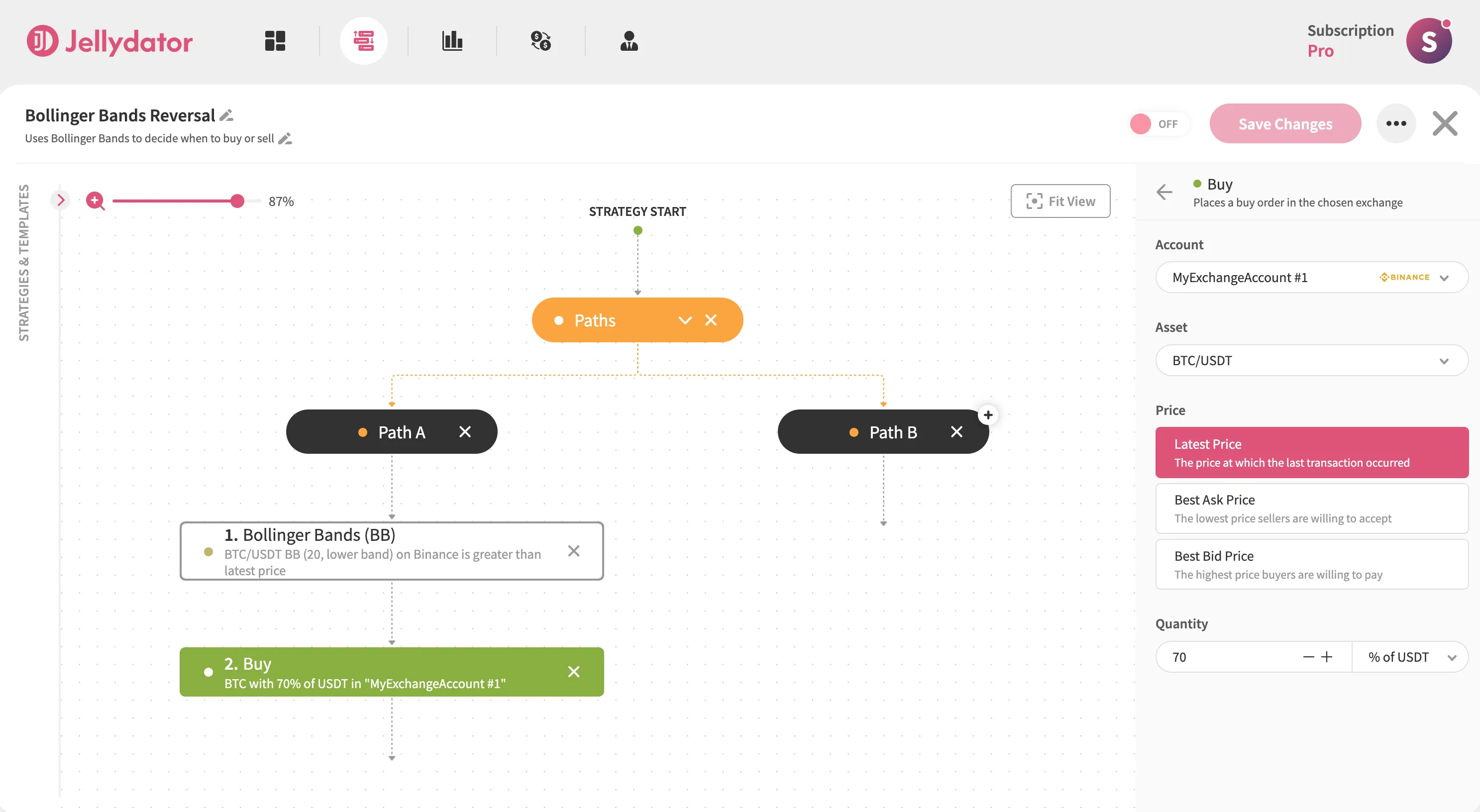This screenshot has height=812, width=1480.
Task: Collapse the Paths node chevron
Action: tap(685, 320)
